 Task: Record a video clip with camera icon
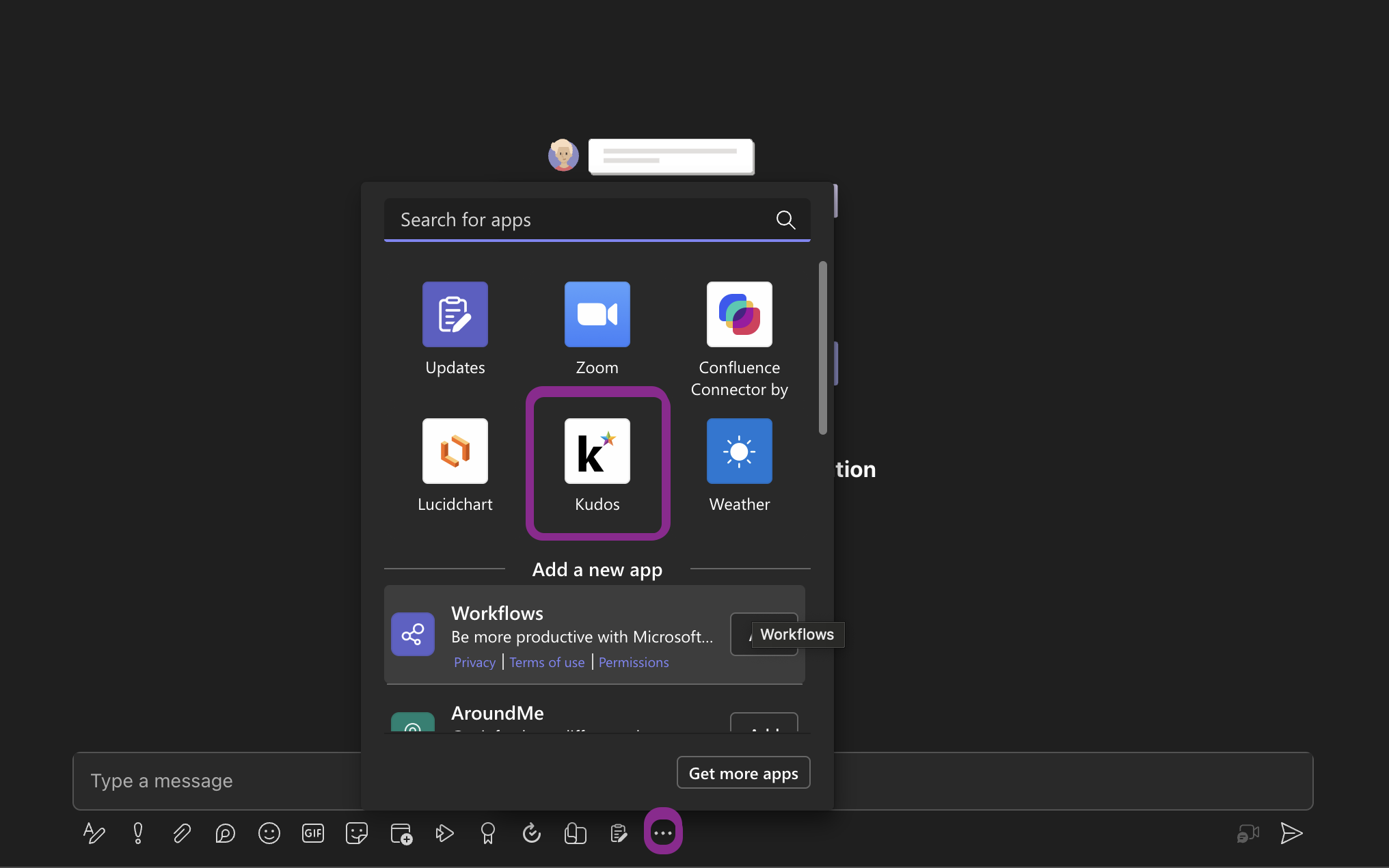(x=1248, y=834)
